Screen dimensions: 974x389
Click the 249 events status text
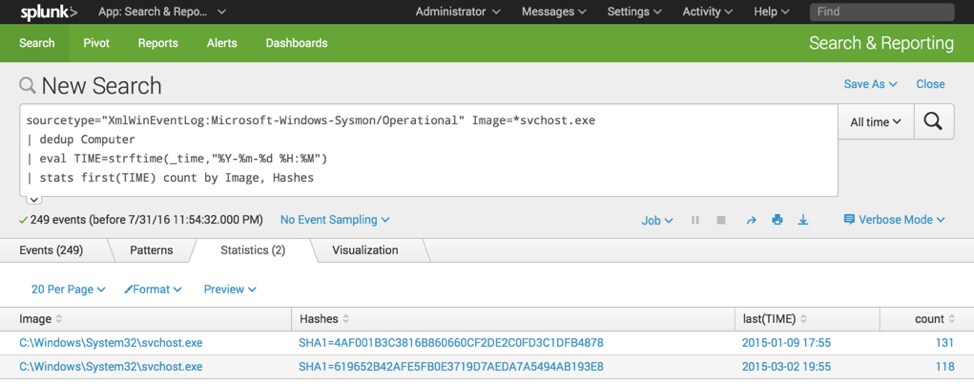(146, 220)
